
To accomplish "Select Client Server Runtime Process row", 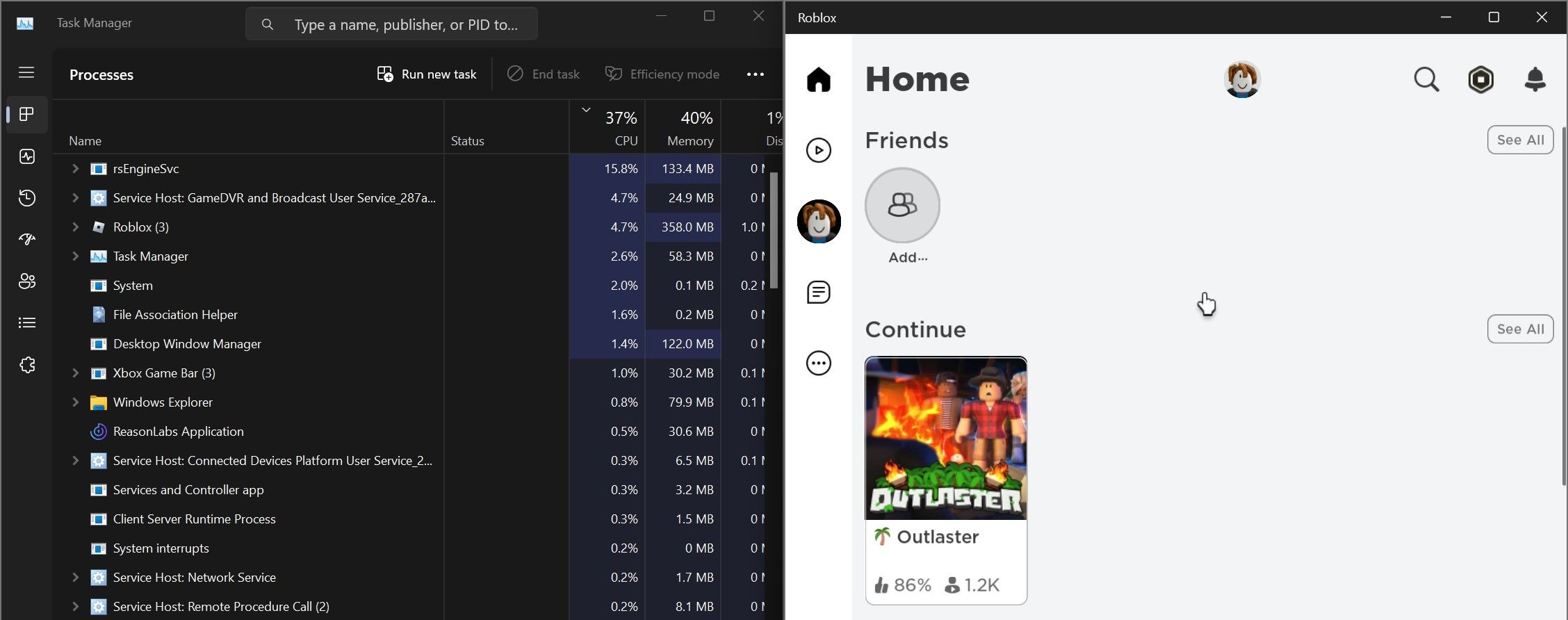I will click(417, 519).
